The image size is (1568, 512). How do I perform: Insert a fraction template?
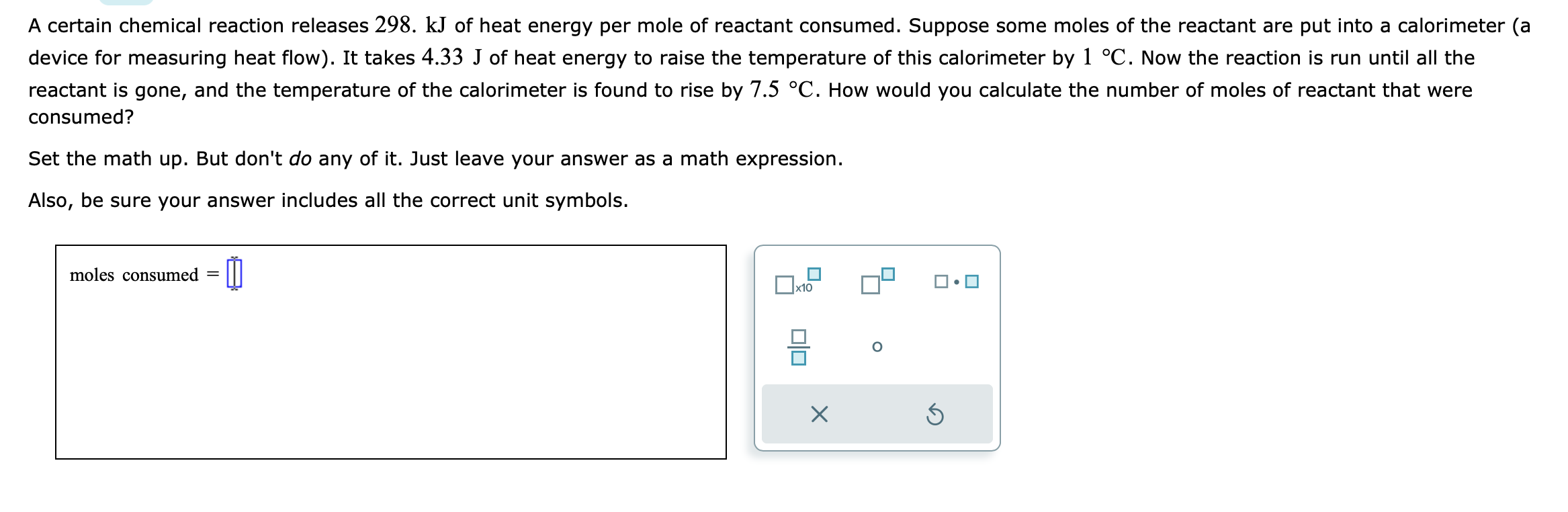click(798, 347)
